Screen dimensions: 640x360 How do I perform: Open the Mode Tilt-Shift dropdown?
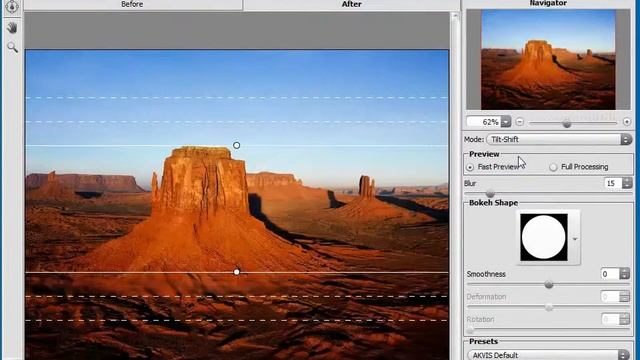[x=559, y=140]
